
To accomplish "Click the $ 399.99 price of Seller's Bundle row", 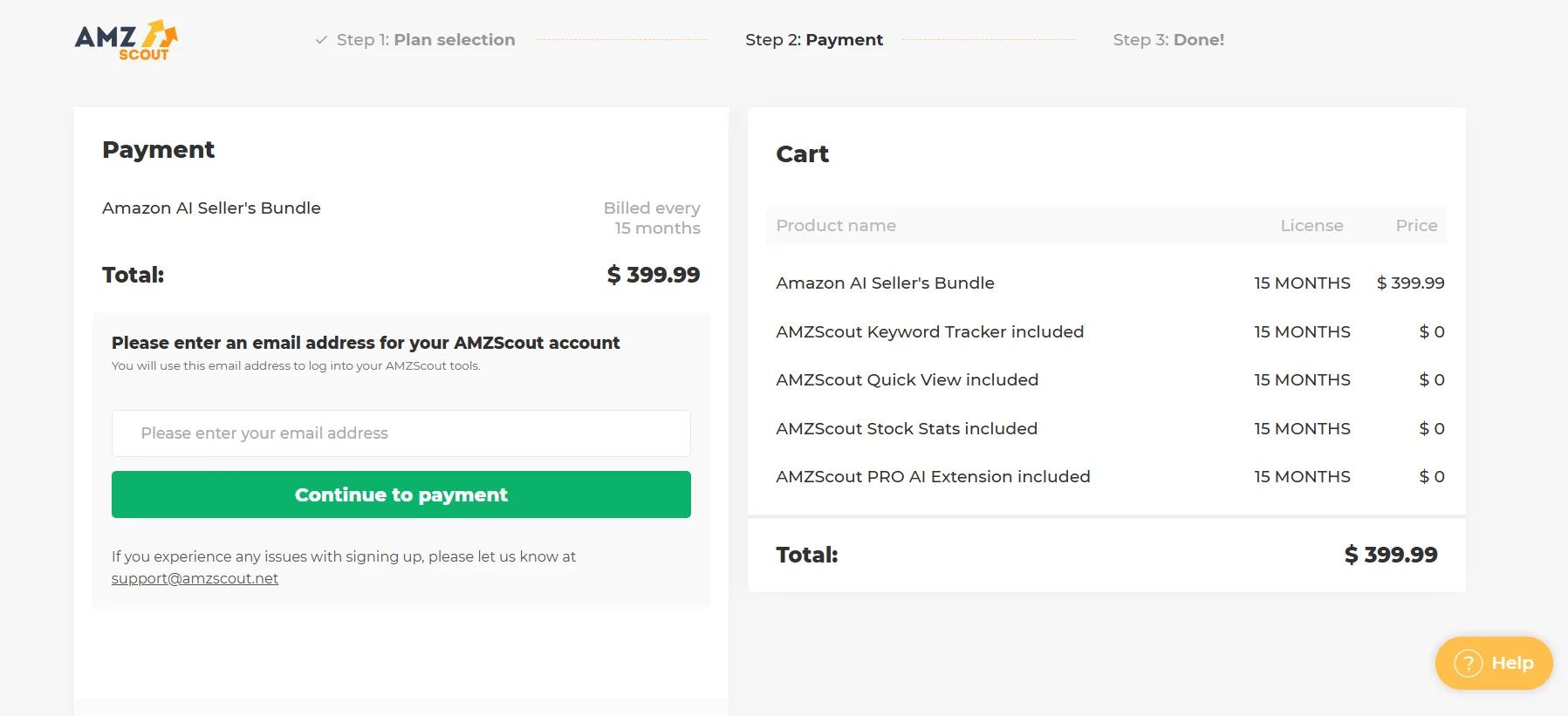I will (1410, 283).
